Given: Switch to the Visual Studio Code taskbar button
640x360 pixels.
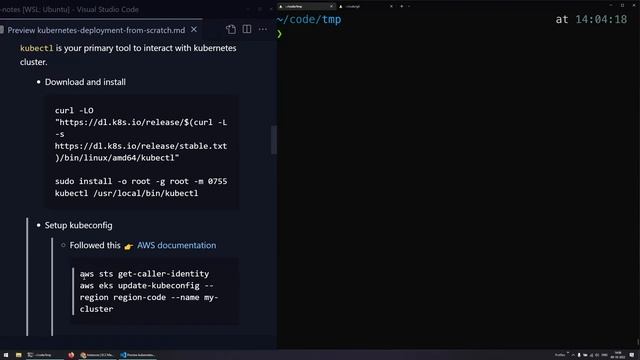Looking at the screenshot, I should 138,355.
